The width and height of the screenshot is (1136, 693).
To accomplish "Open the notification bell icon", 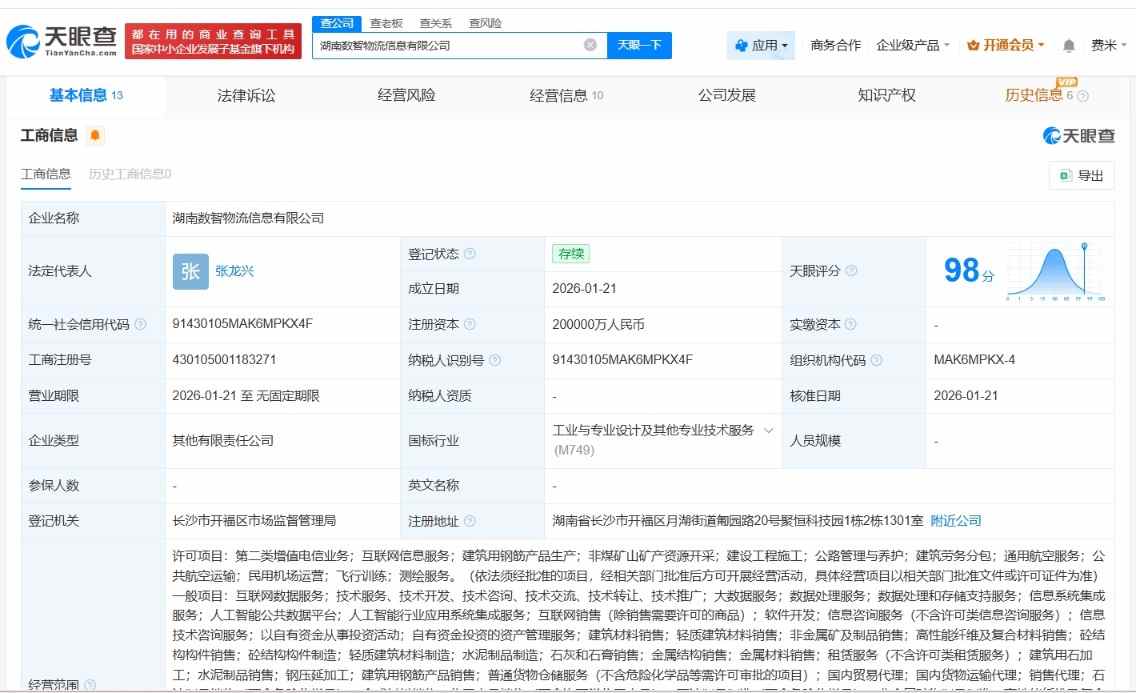I will pos(1068,44).
